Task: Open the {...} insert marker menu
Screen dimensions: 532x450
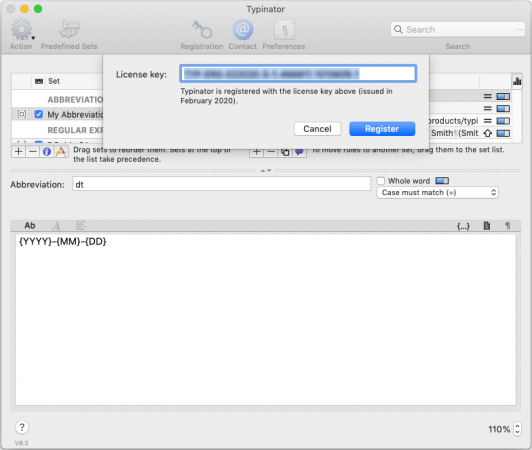Action: tap(463, 226)
